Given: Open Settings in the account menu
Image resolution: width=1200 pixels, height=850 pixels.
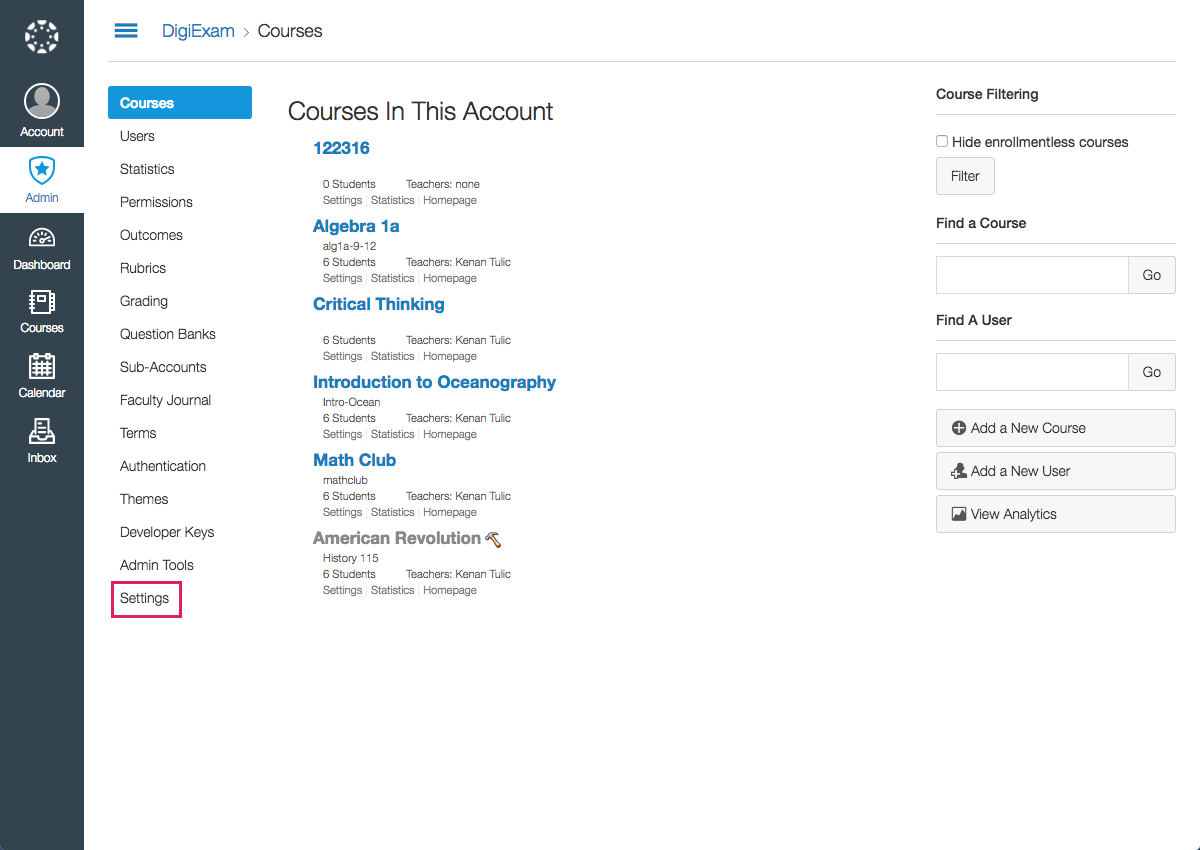Looking at the screenshot, I should click(145, 598).
